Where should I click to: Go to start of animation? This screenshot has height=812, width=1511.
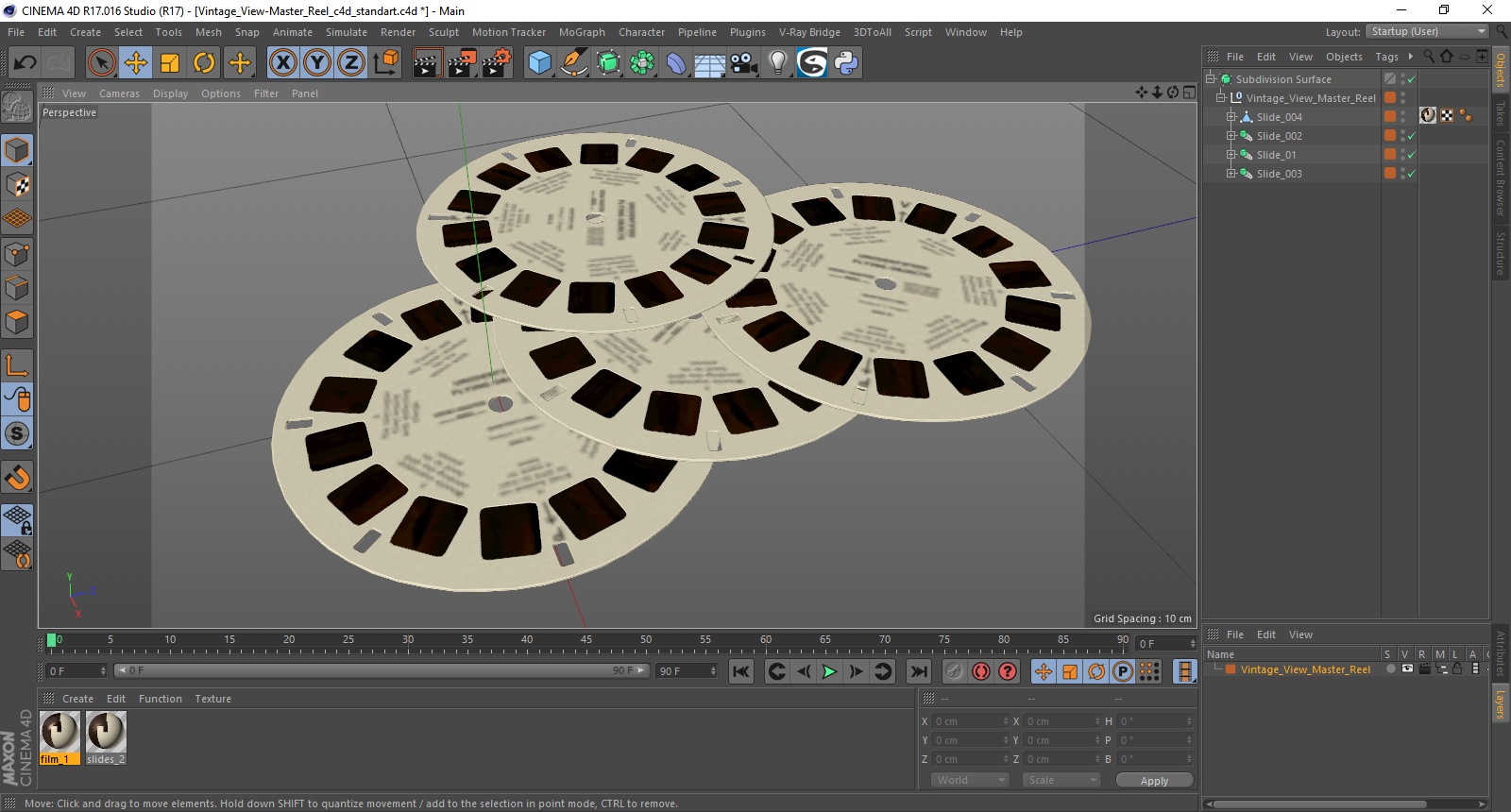coord(741,671)
